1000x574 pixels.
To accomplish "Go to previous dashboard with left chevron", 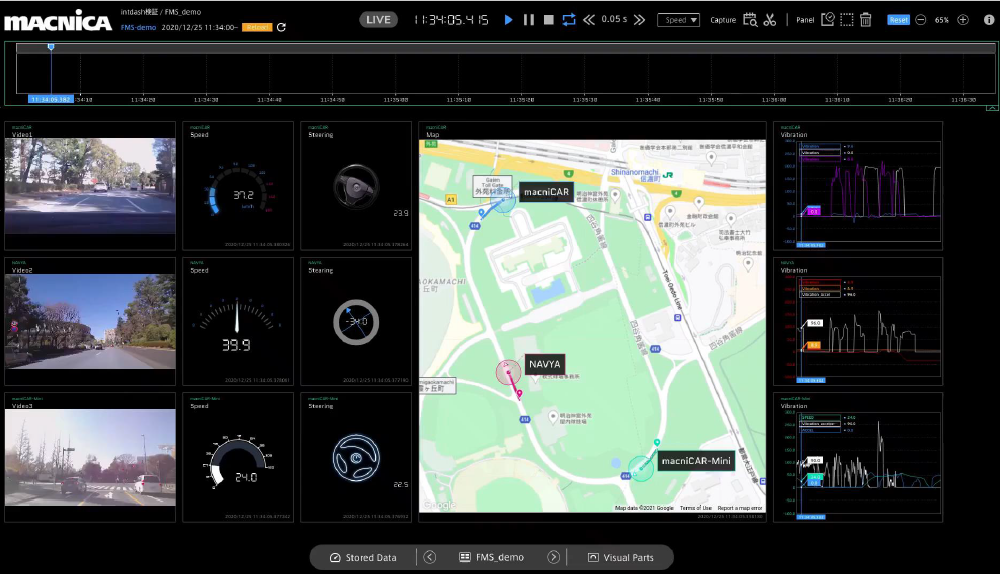I will [430, 557].
